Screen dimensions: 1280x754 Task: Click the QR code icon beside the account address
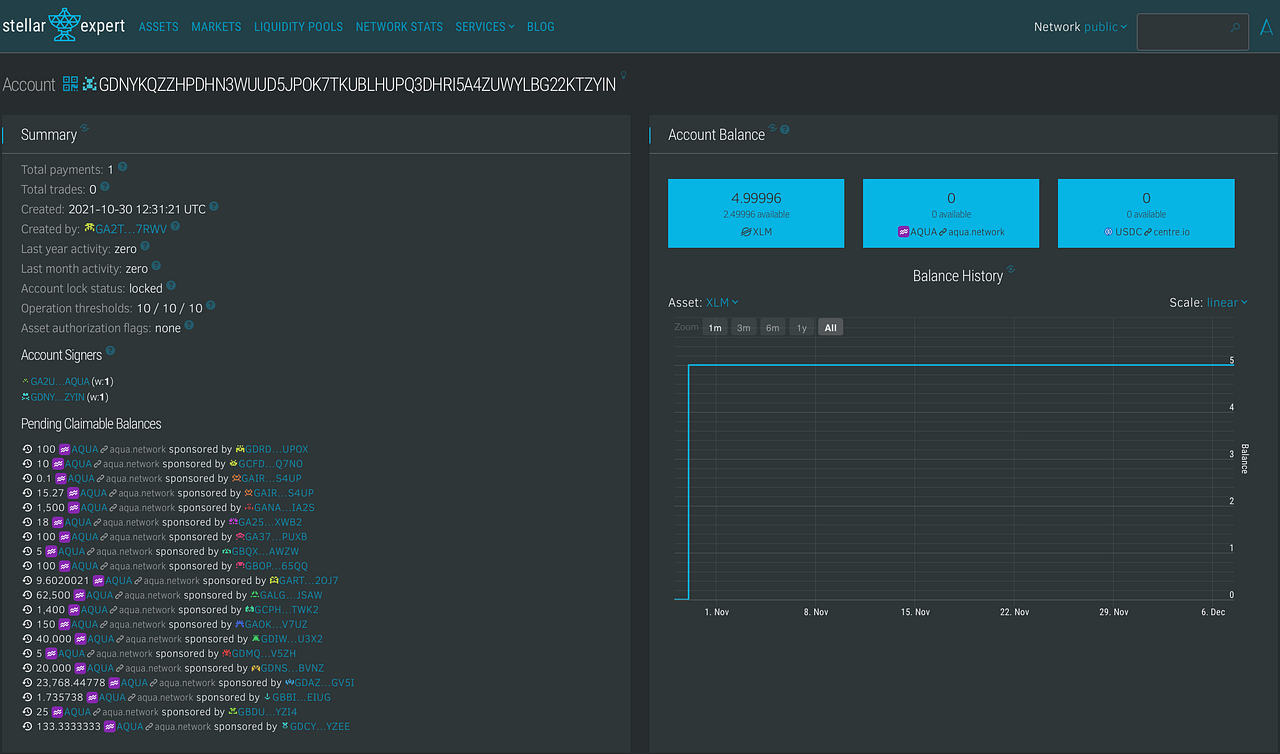[x=70, y=84]
